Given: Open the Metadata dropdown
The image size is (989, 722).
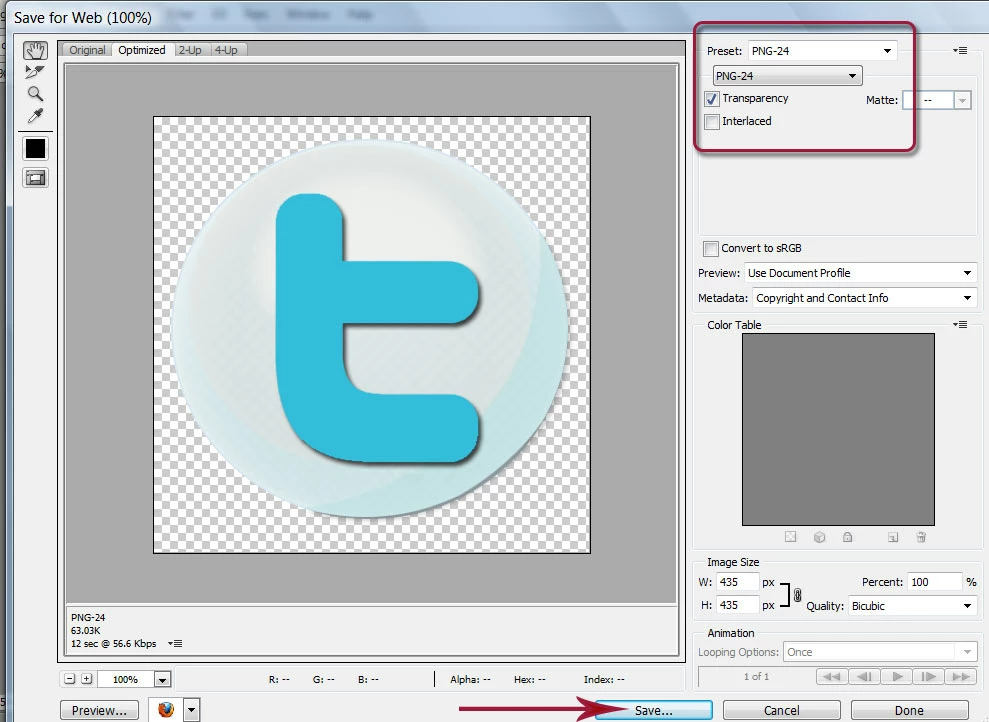Looking at the screenshot, I should [x=865, y=298].
